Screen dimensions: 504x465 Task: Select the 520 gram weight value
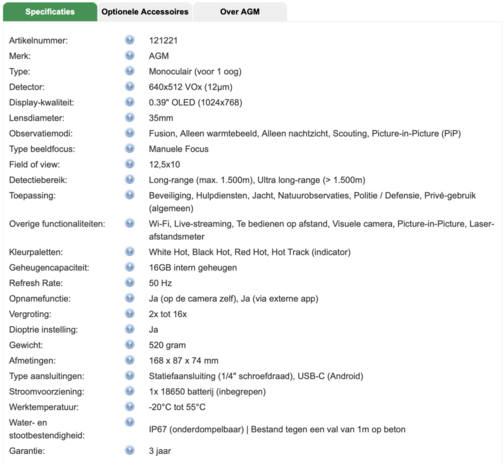click(x=167, y=345)
